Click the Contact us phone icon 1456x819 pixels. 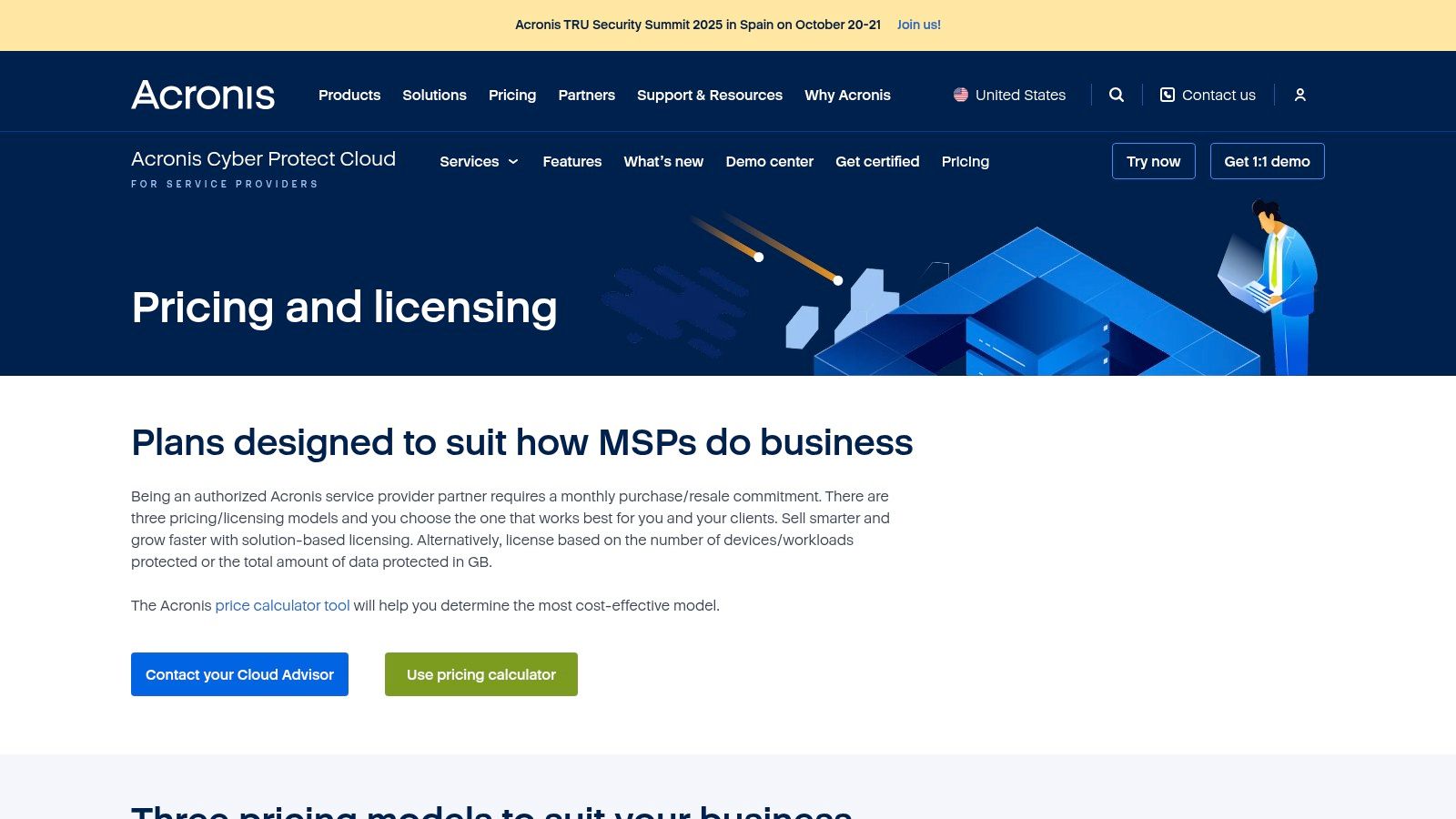(1168, 95)
